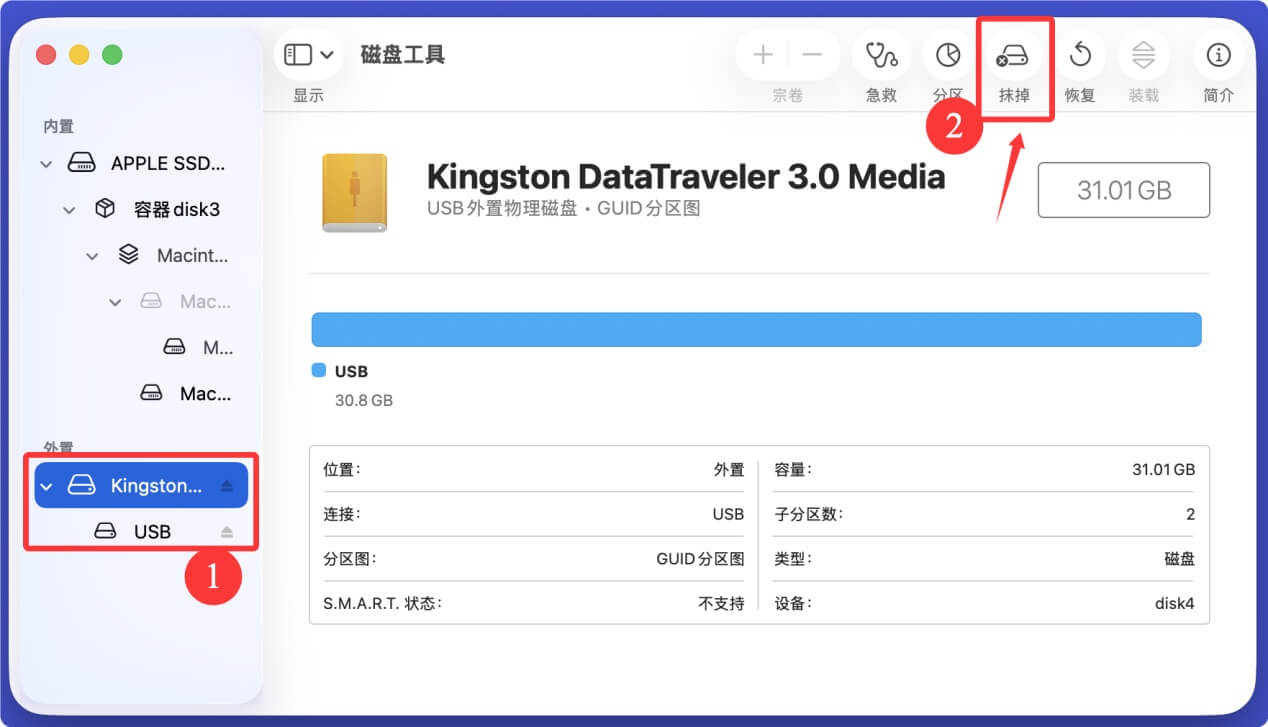The image size is (1268, 727).
Task: Click the add volume 宗卷 plus icon
Action: pyautogui.click(x=762, y=54)
